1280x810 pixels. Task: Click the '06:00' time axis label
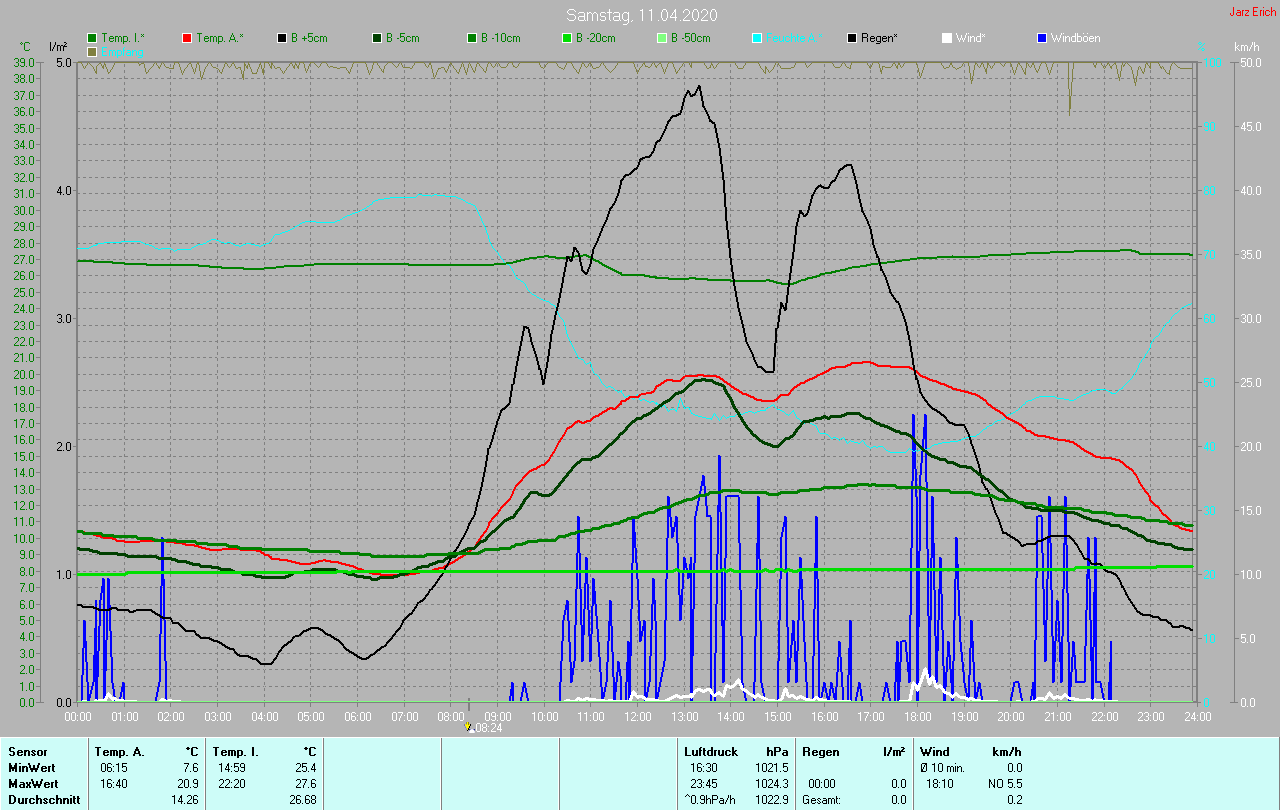pyautogui.click(x=358, y=716)
